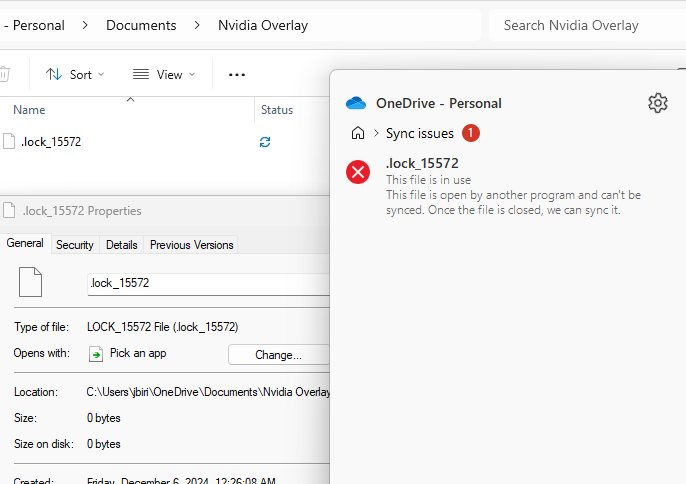Expand breadcrumb chevron after Documents
Viewport: 686px width, 484px height.
click(x=197, y=25)
